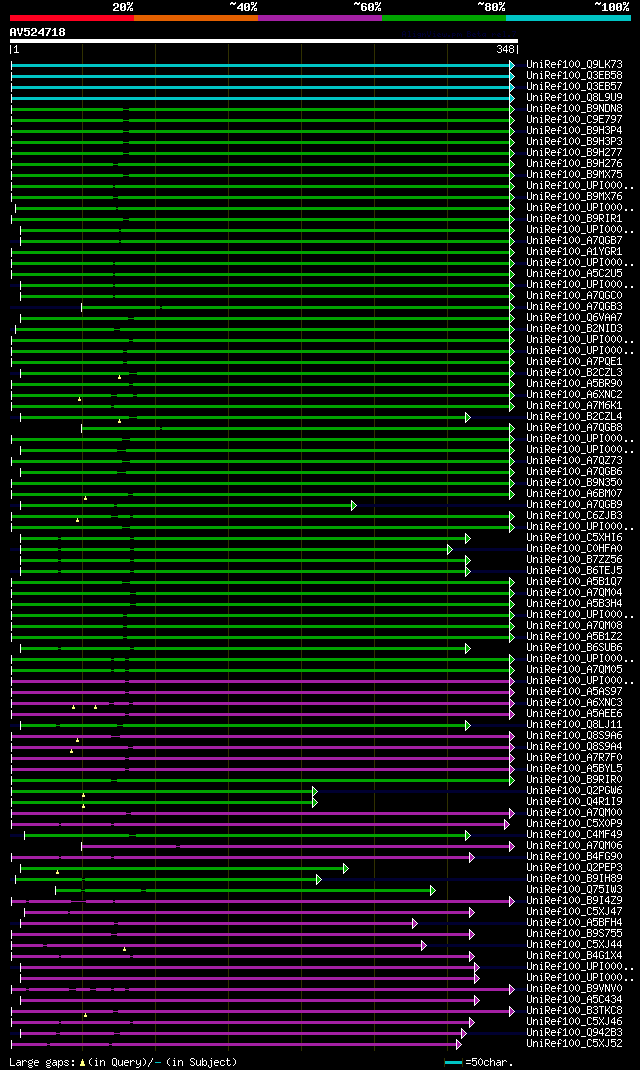Open the UniRef100_C9E797 hit label

click(x=574, y=119)
